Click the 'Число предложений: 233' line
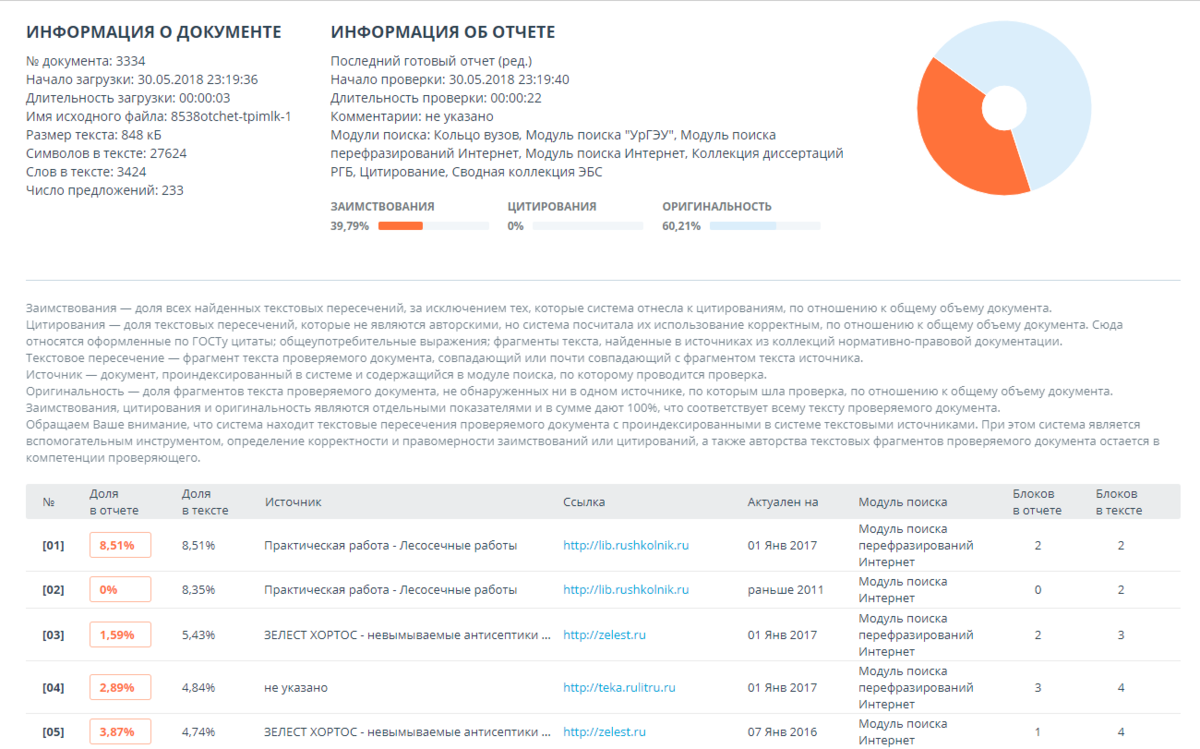The image size is (1200, 749). pyautogui.click(x=105, y=190)
